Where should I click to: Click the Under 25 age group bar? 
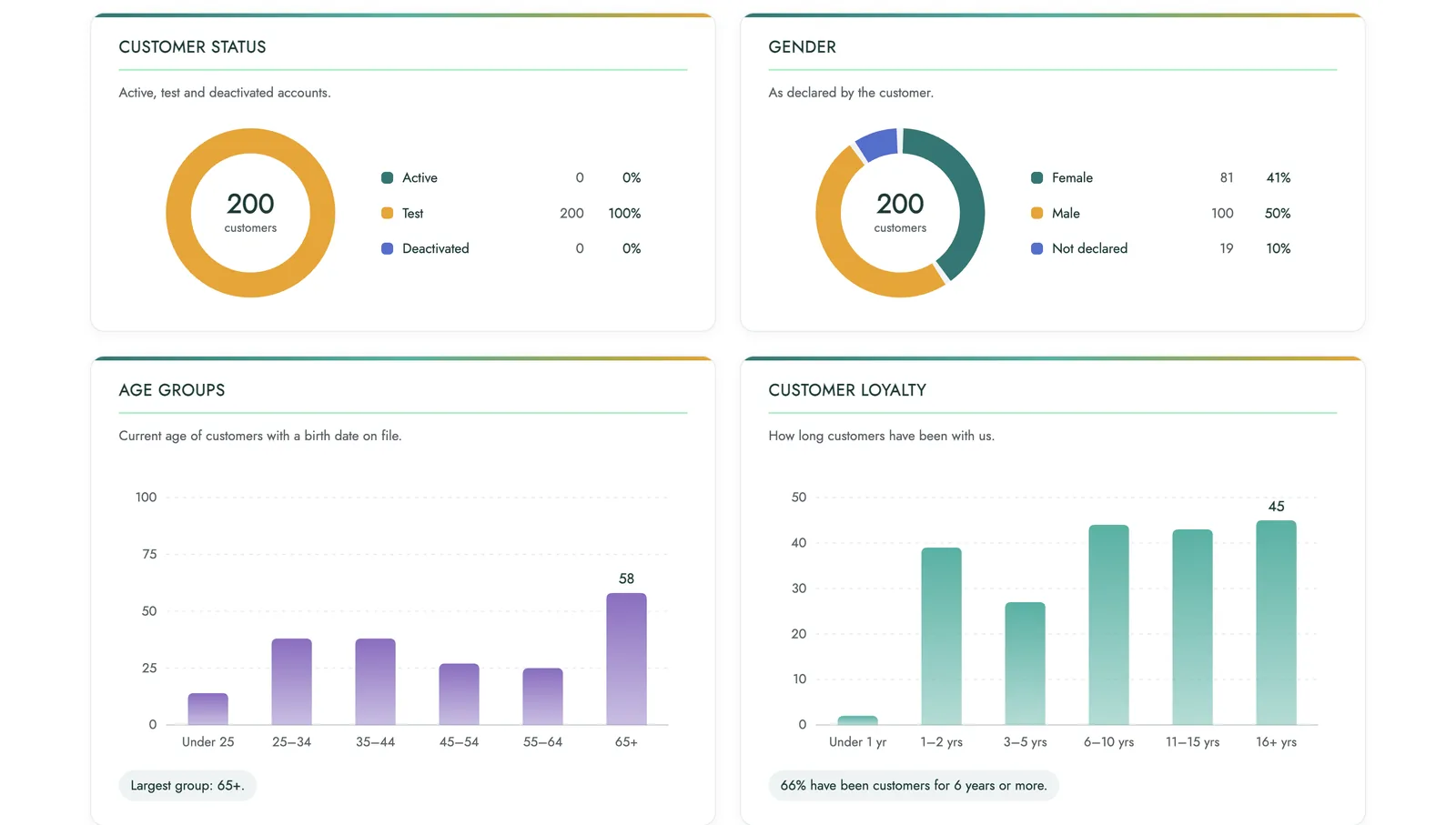tap(207, 709)
